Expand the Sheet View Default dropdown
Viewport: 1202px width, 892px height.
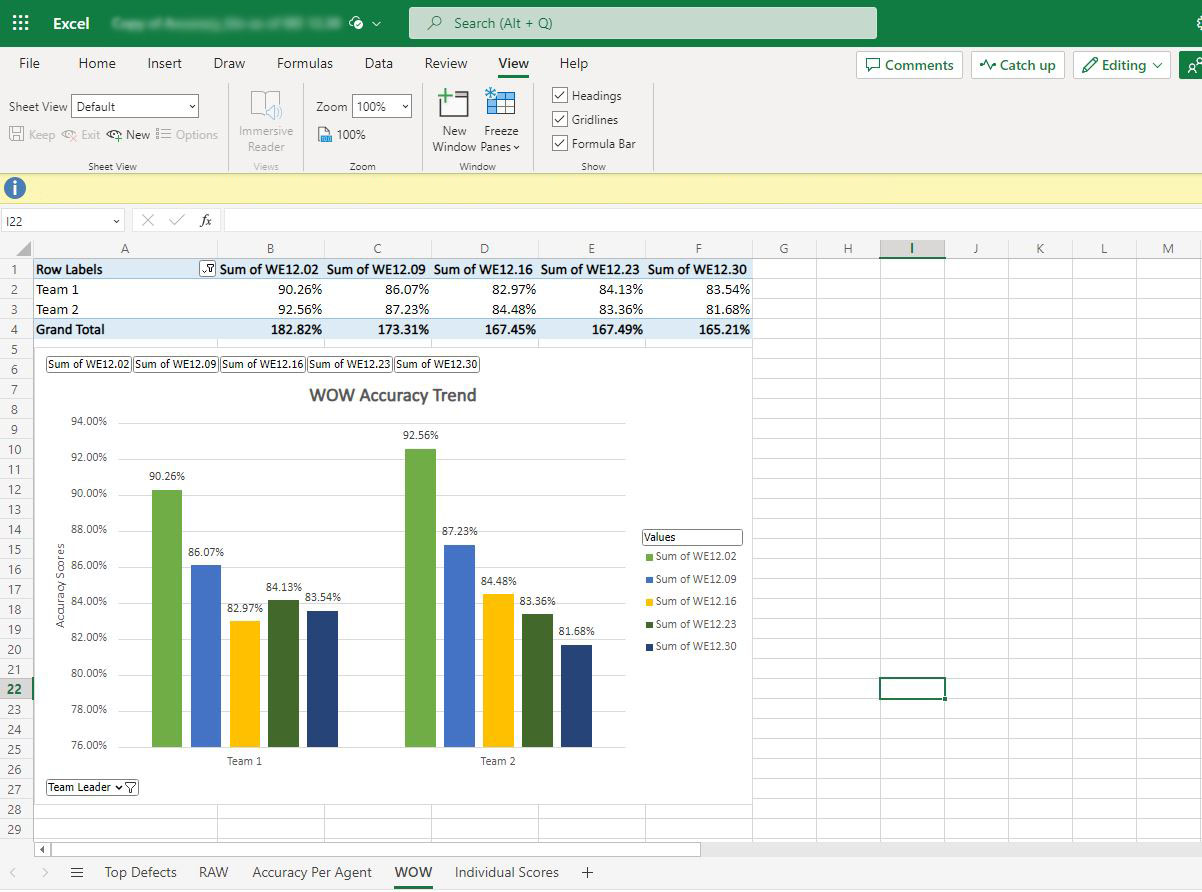(x=136, y=106)
